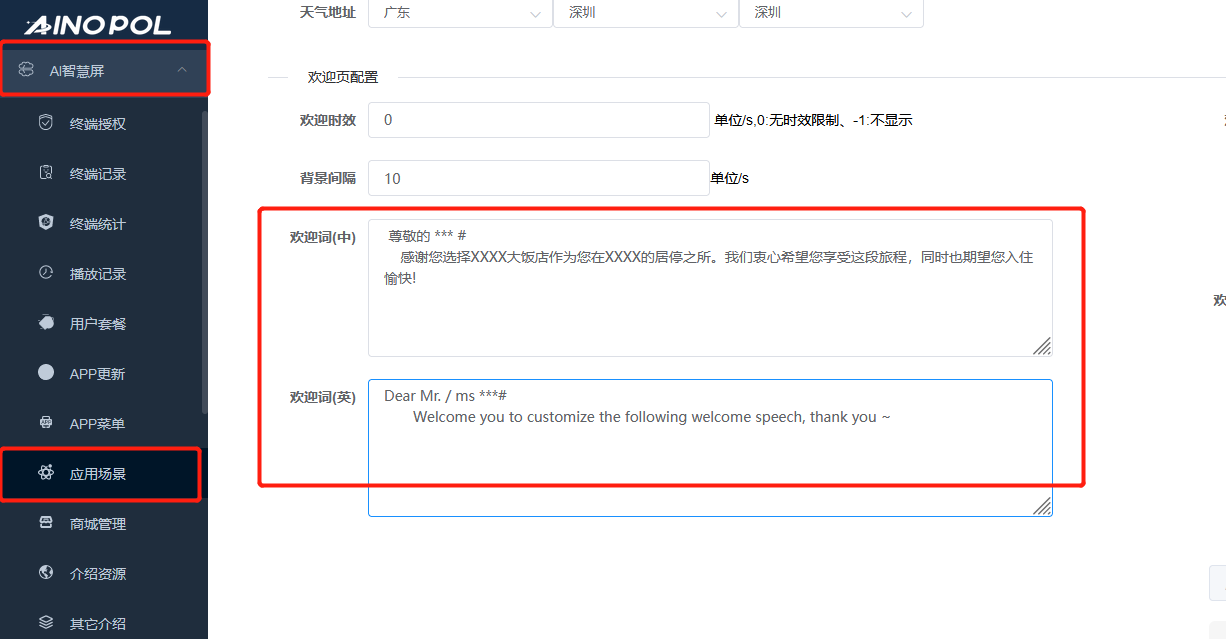The height and width of the screenshot is (639, 1226).
Task: Open the last 深圳 district dropdown
Action: (830, 13)
